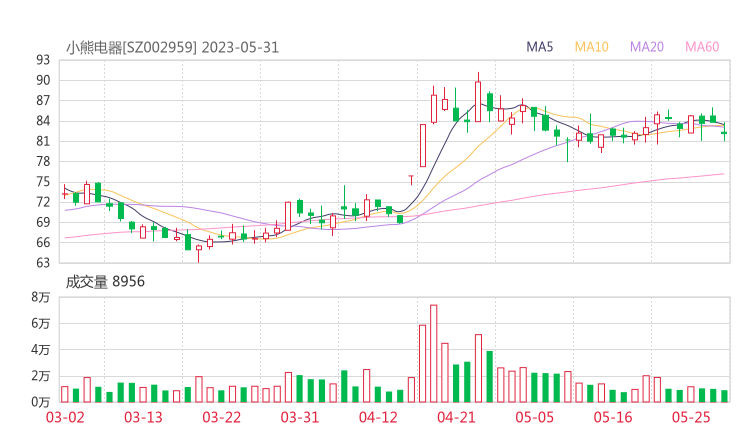Click the 81 price axis label

pyautogui.click(x=43, y=141)
